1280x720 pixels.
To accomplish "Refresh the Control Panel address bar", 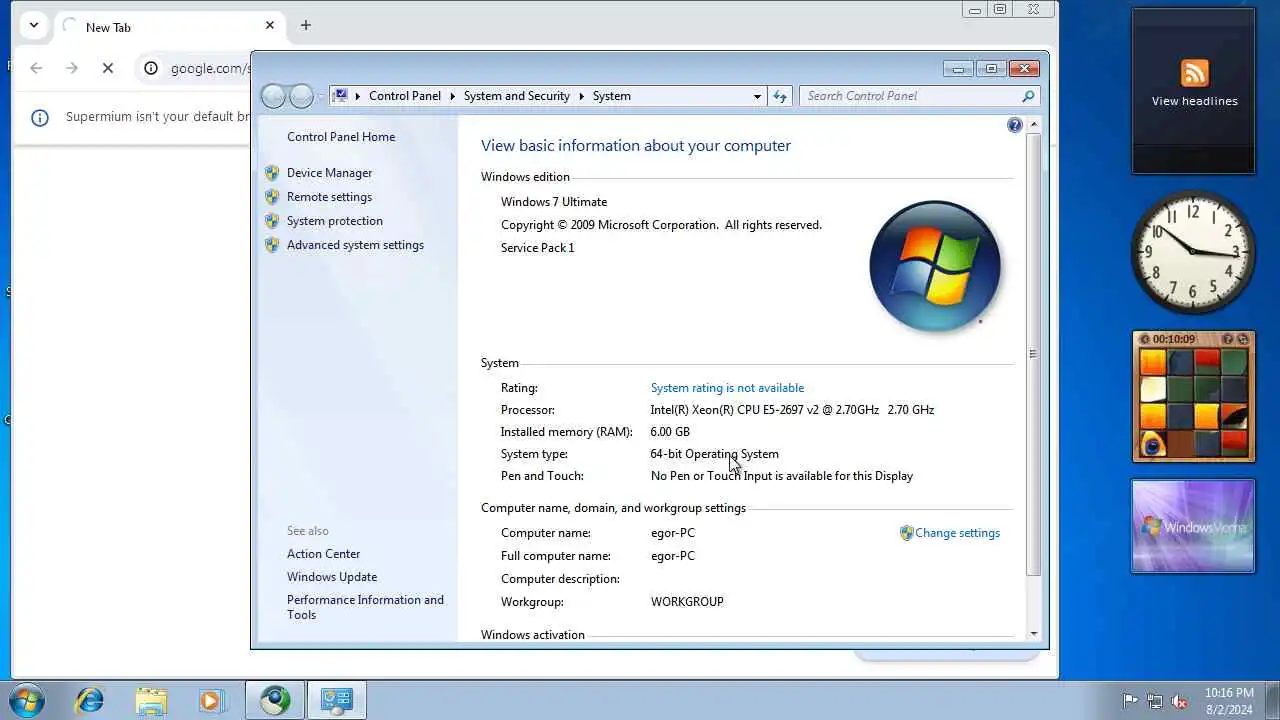I will click(780, 96).
